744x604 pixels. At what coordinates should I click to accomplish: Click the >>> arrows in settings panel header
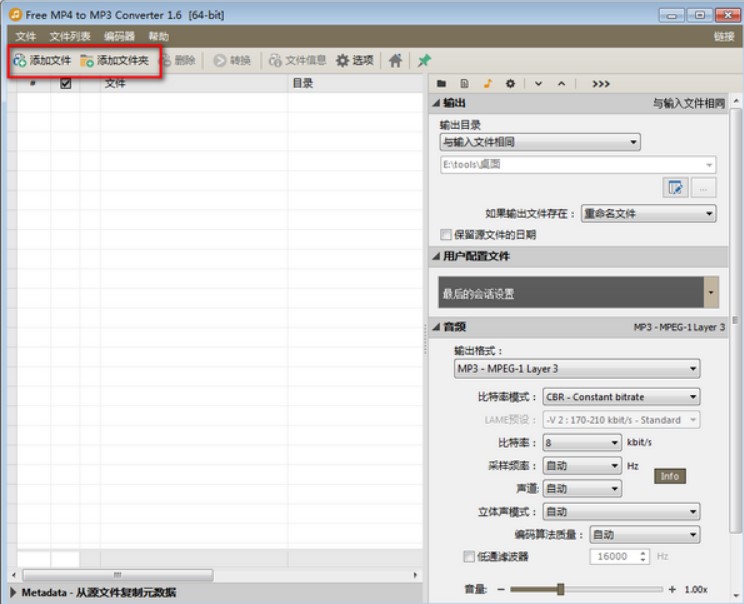coord(601,84)
